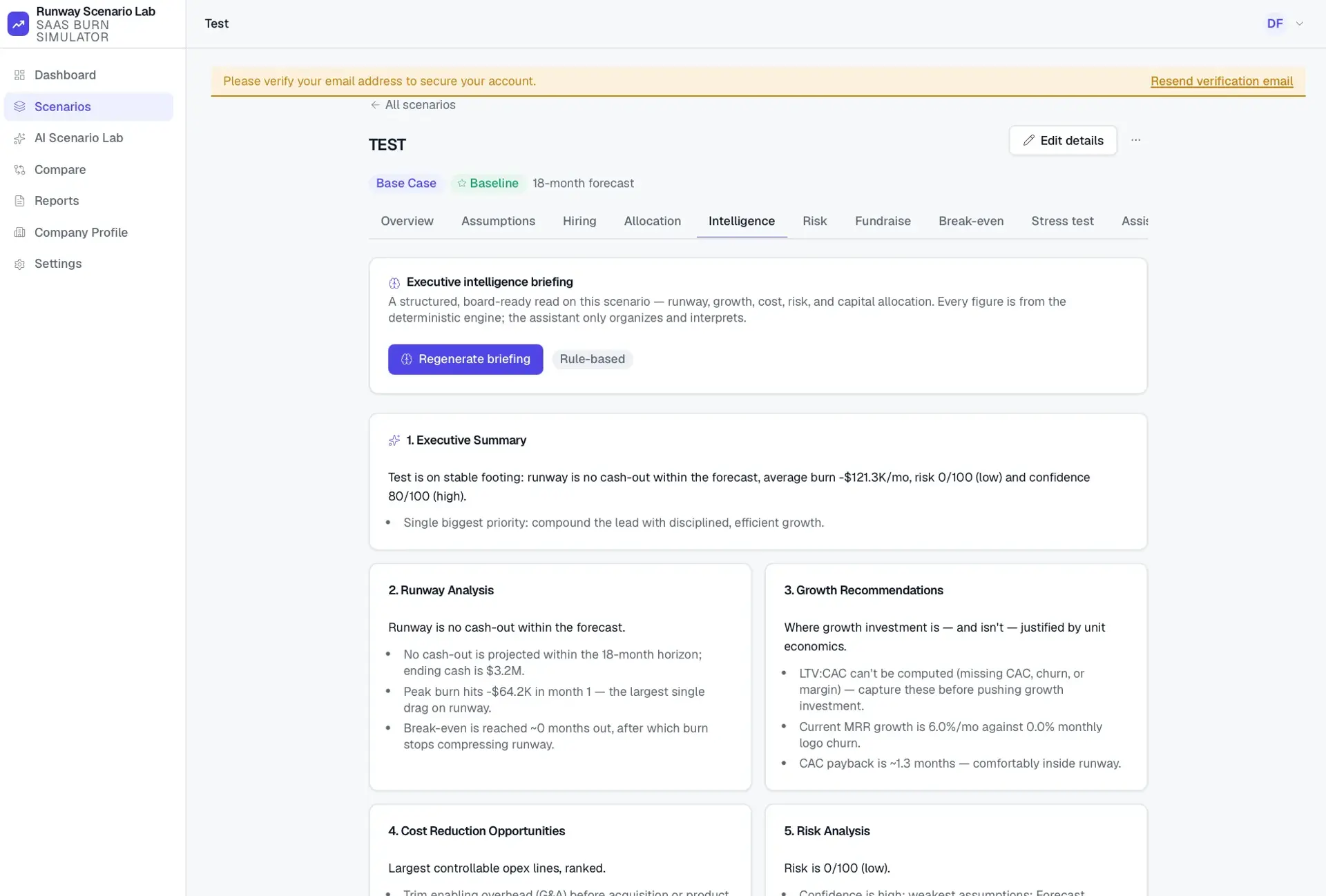This screenshot has width=1326, height=896.
Task: Click the 3. Growth Recommendations heading
Action: (x=863, y=590)
